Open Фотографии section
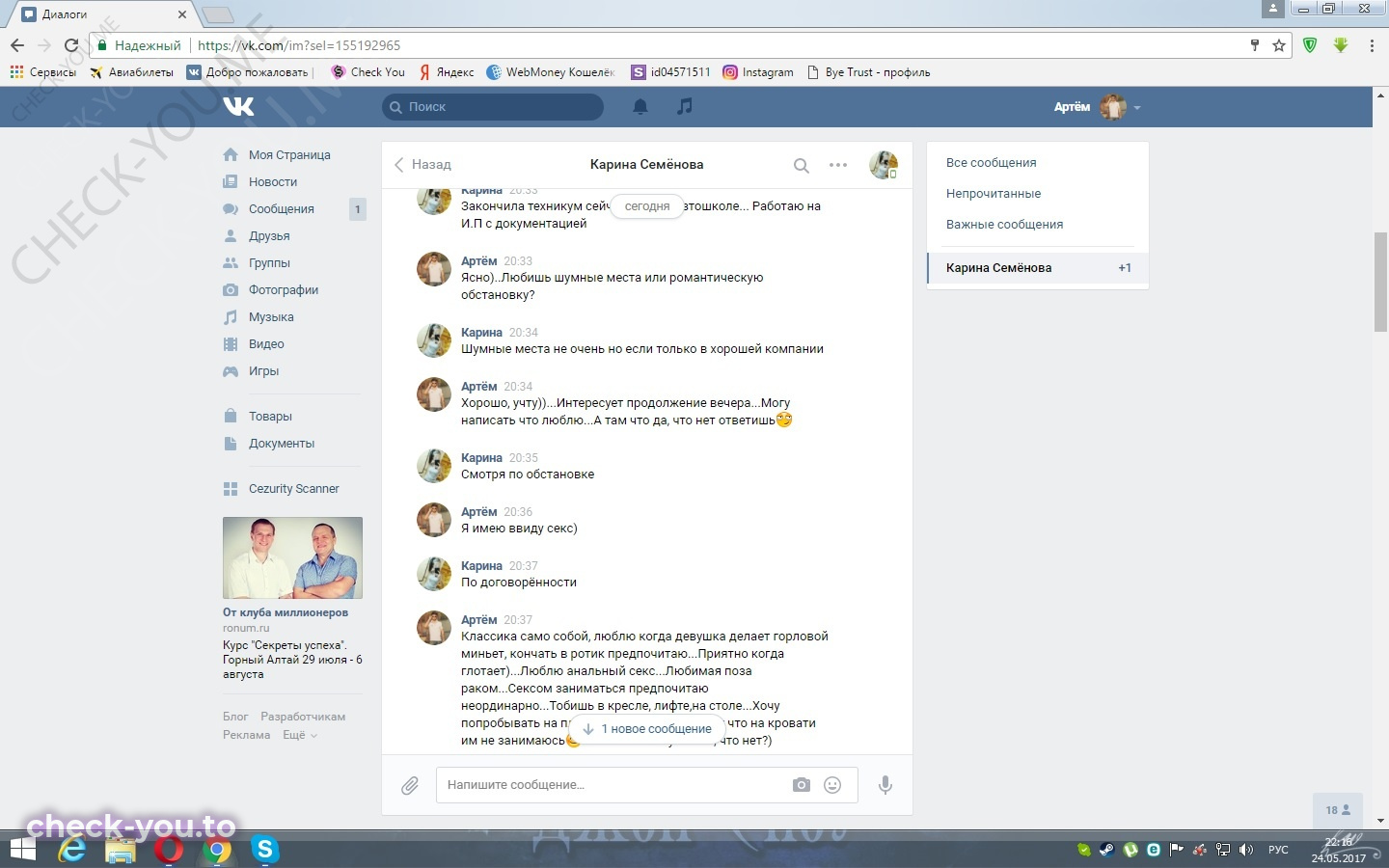This screenshot has height=868, width=1389. coord(284,290)
